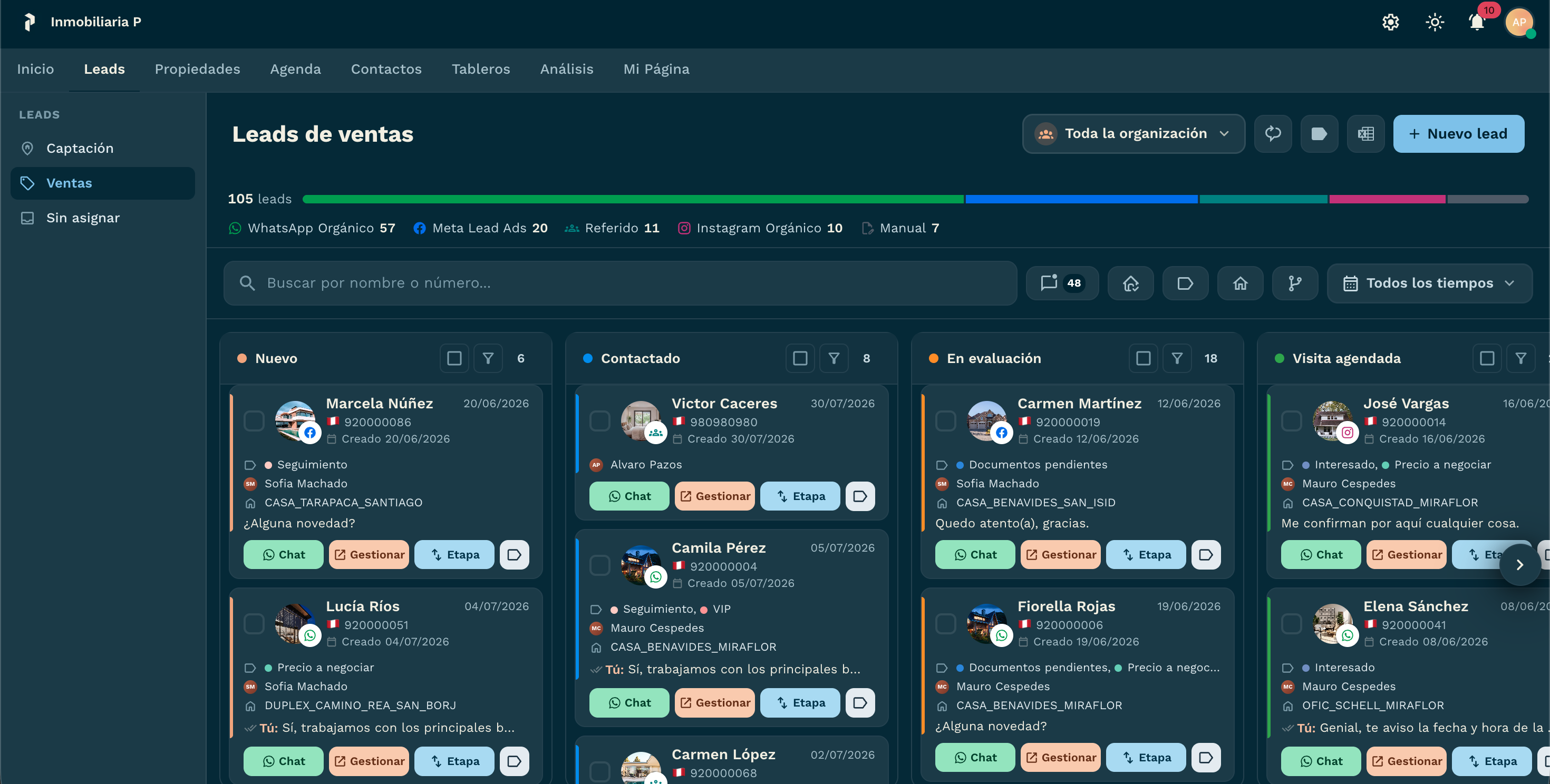Filter by unread chats, count 48
This screenshot has height=784, width=1550.
click(1062, 283)
